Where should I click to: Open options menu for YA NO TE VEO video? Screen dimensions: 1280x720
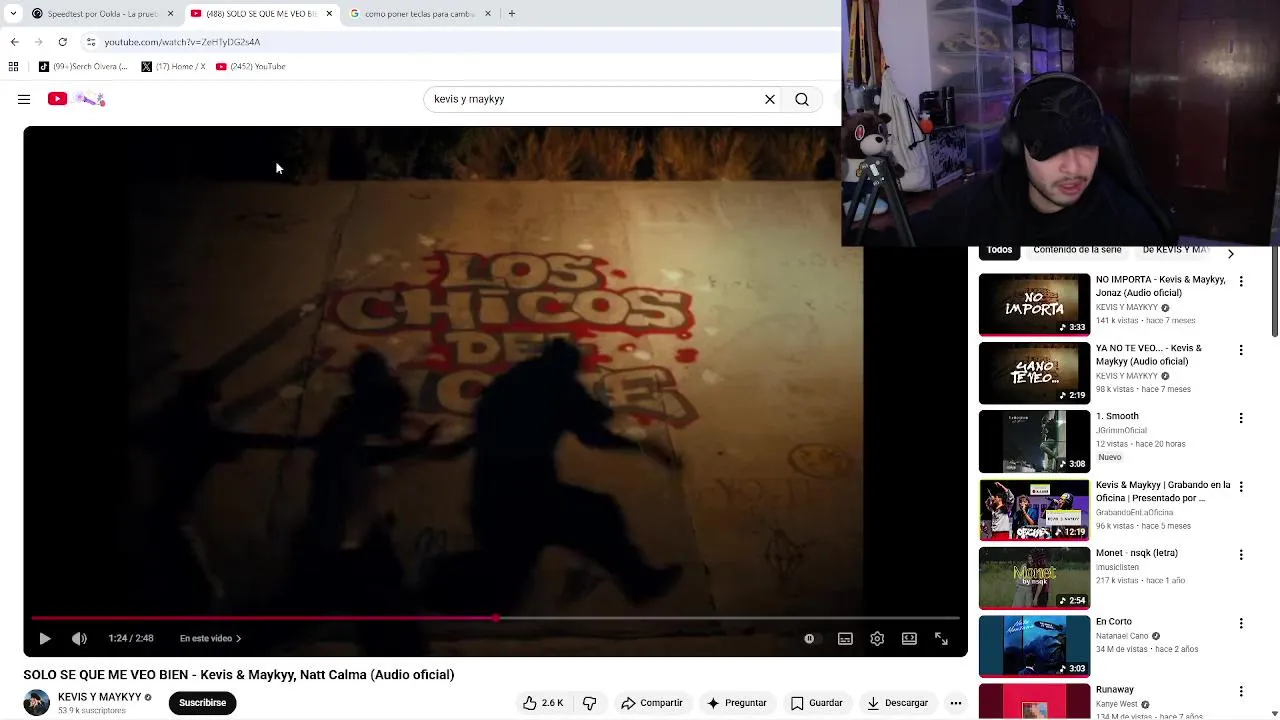pos(1241,350)
